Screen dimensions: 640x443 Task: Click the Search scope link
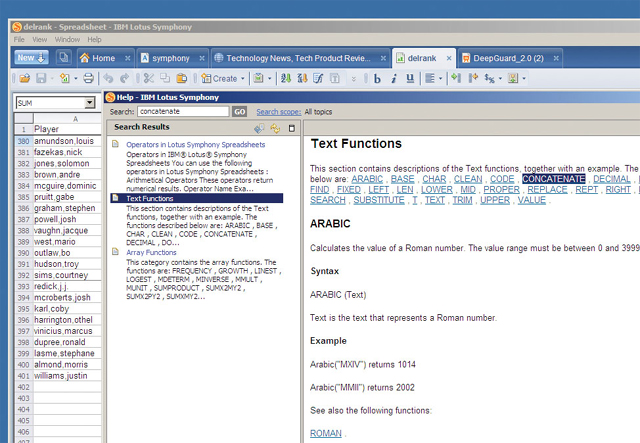pos(278,112)
